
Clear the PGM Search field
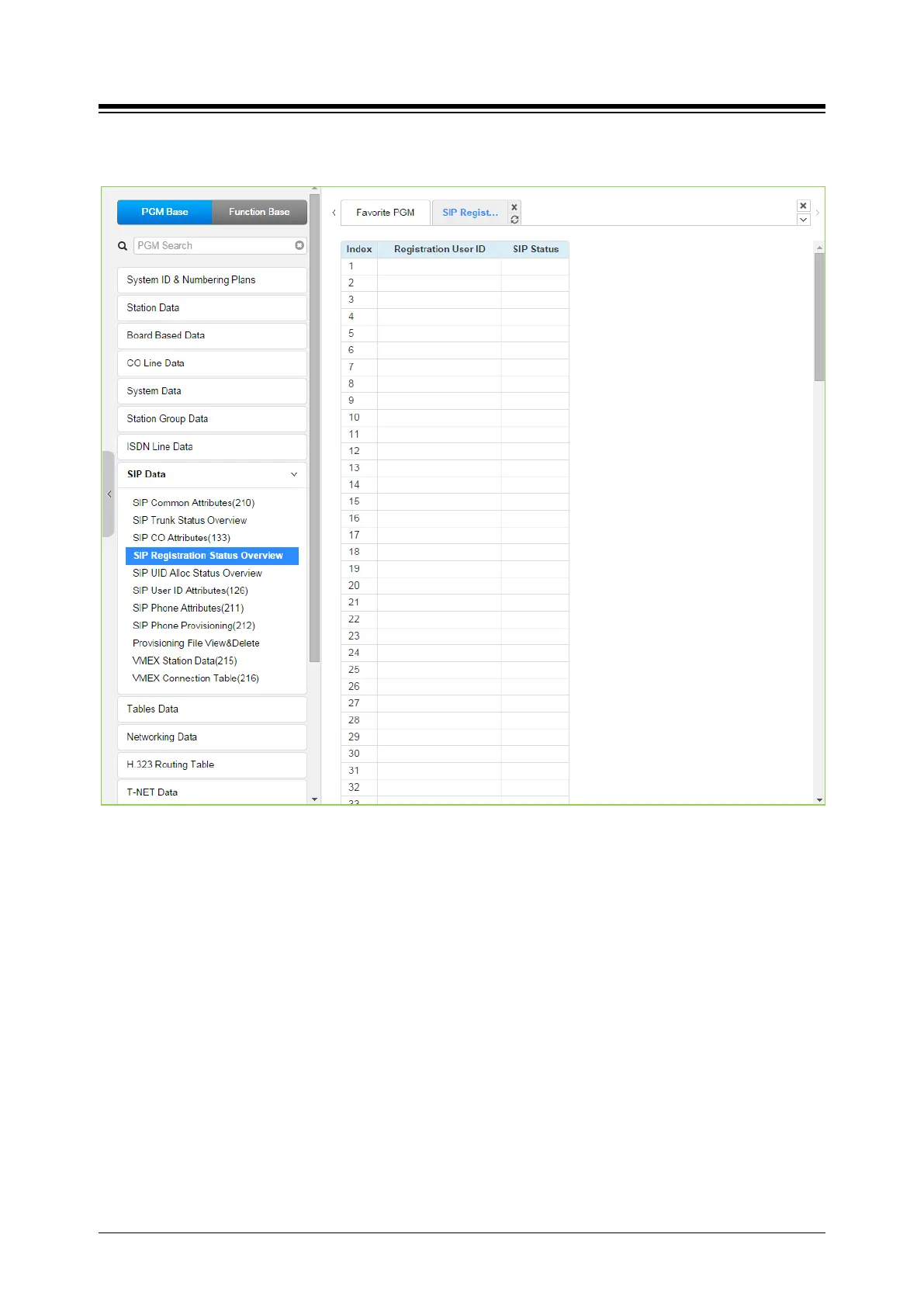pyautogui.click(x=299, y=245)
